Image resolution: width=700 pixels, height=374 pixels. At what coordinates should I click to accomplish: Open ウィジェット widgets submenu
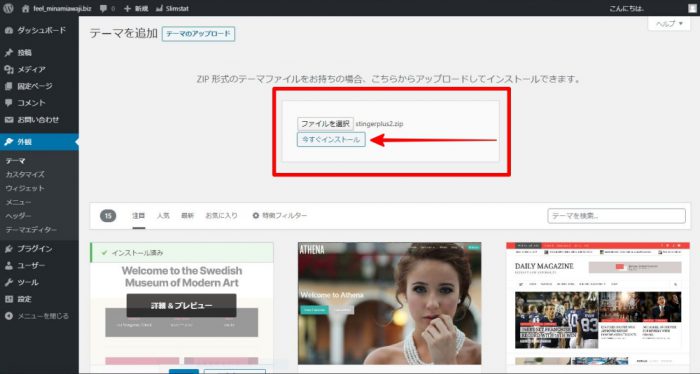pyautogui.click(x=25, y=188)
